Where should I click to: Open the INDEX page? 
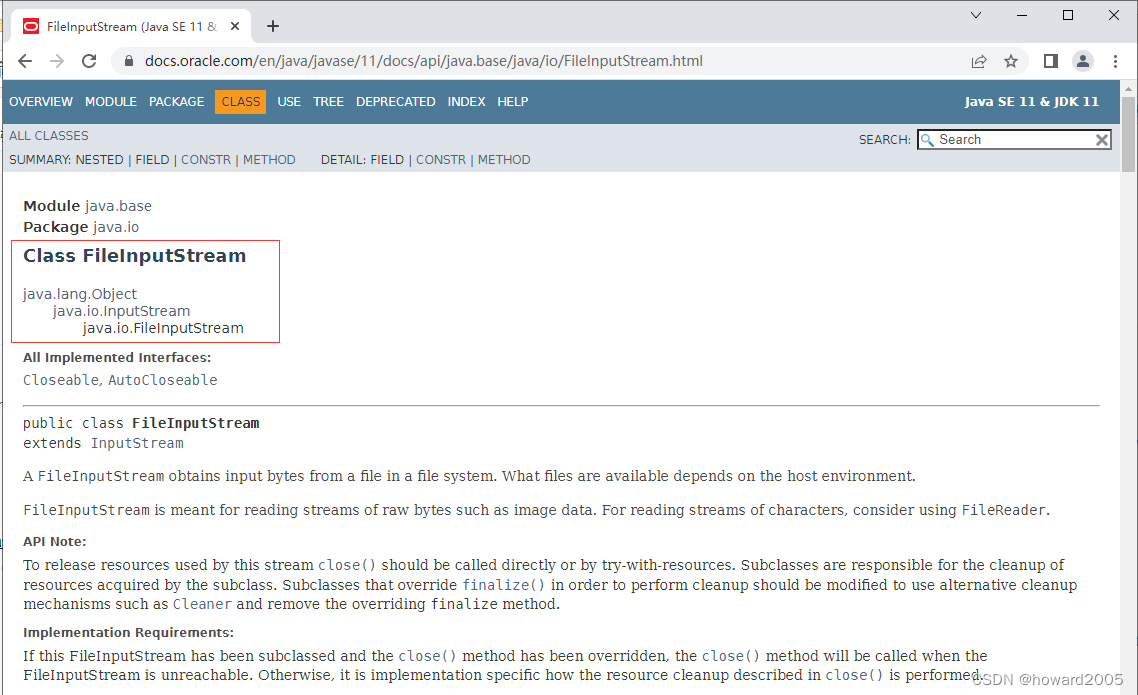click(x=466, y=102)
